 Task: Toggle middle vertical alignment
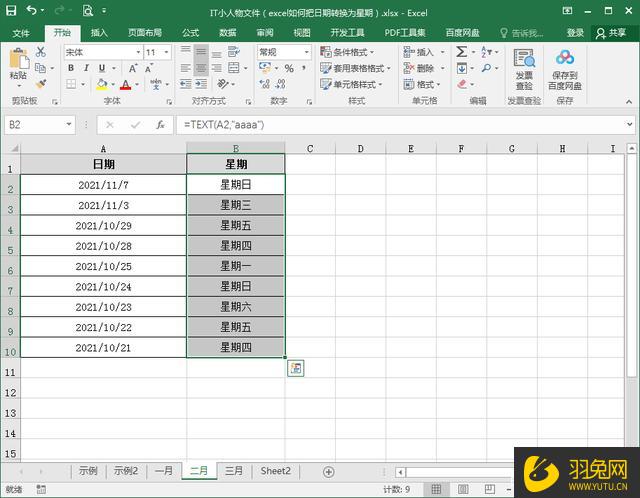coord(201,52)
